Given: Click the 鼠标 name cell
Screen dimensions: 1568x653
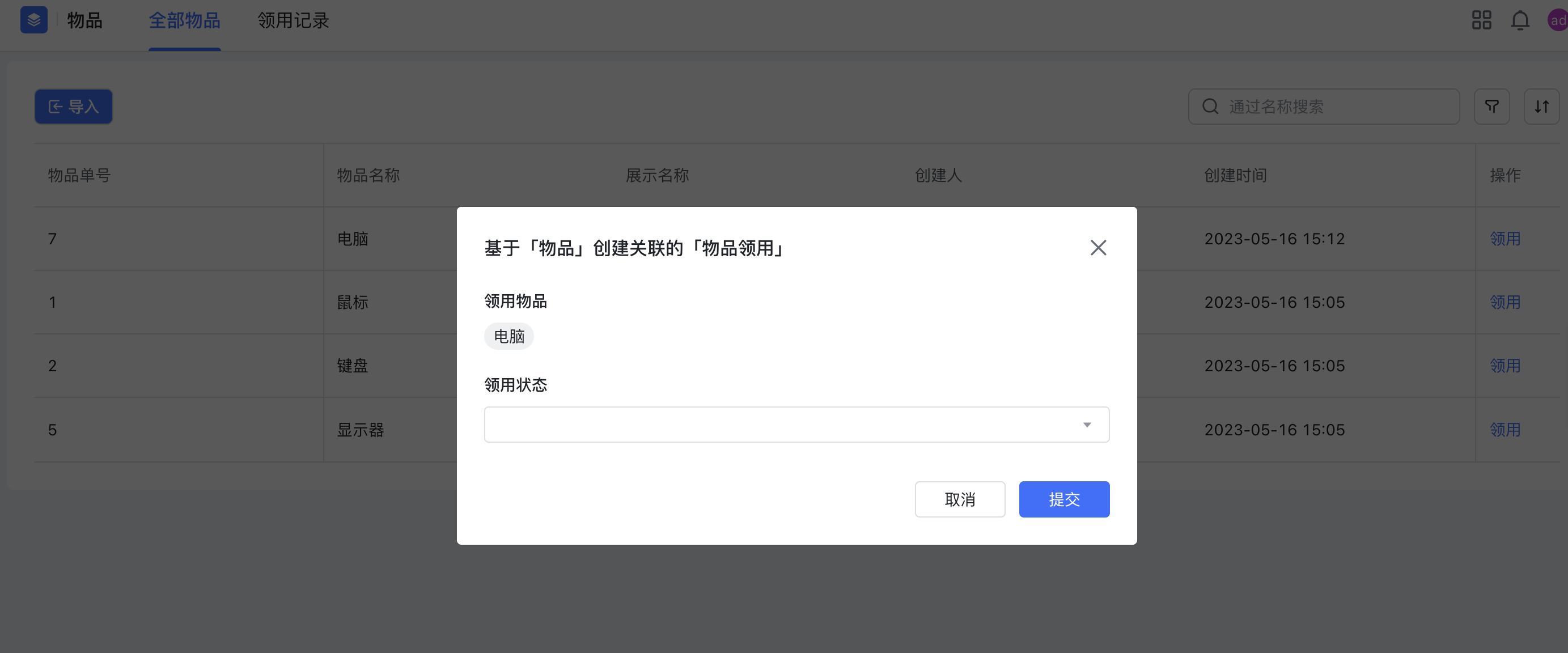Looking at the screenshot, I should [x=353, y=302].
